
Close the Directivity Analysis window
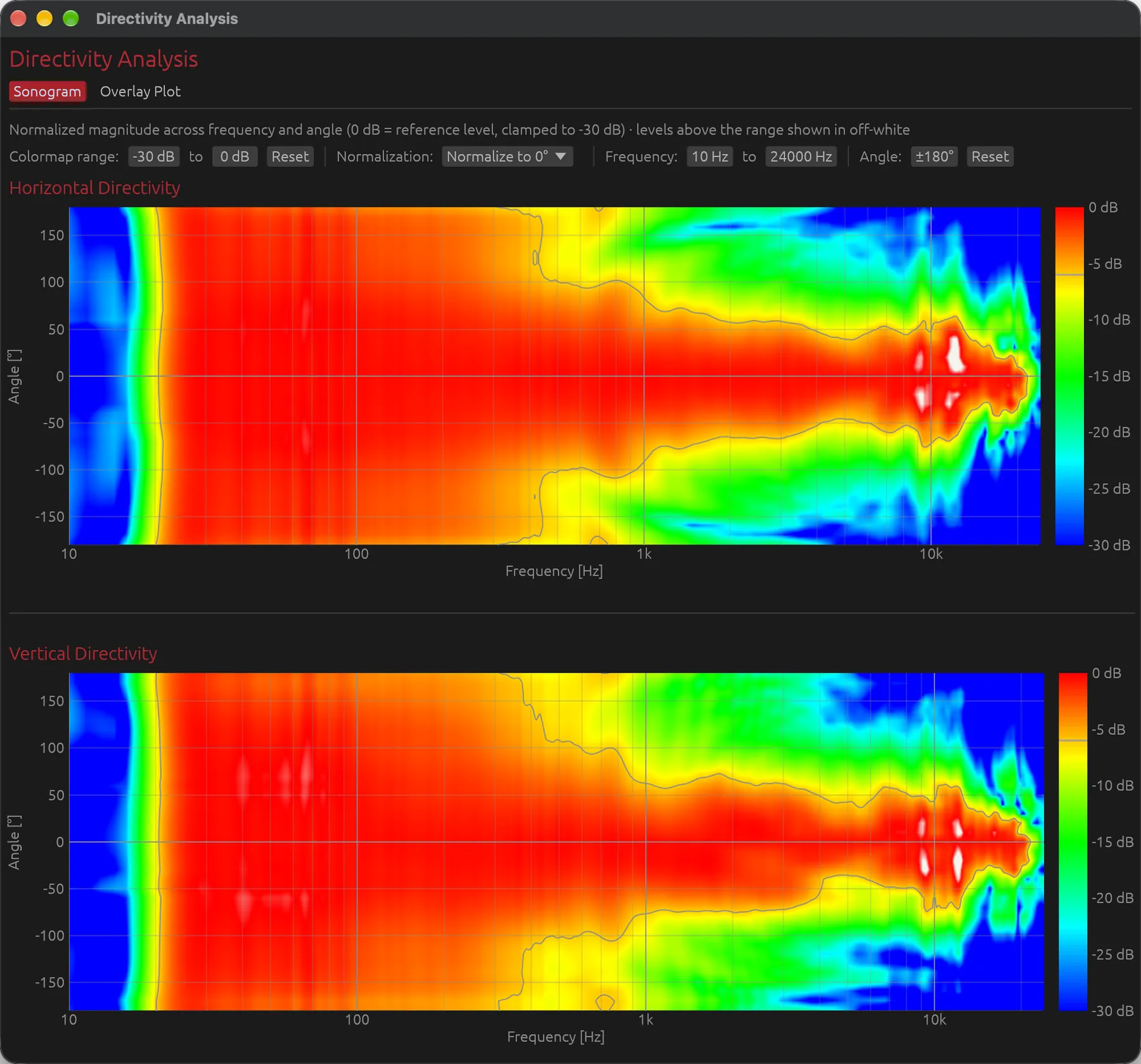point(18,18)
